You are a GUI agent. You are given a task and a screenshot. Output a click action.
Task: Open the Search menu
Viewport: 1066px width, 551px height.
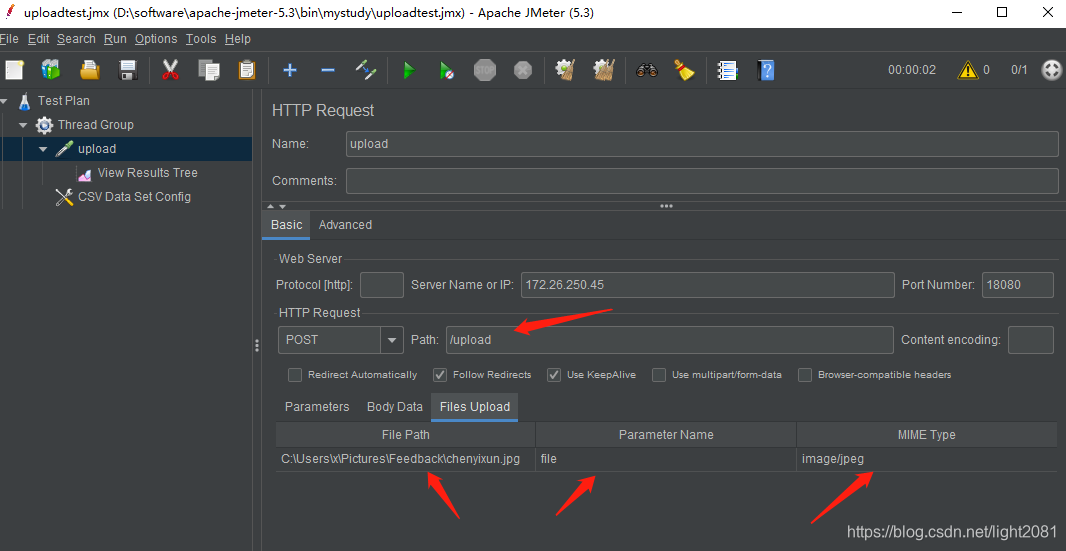click(x=76, y=39)
